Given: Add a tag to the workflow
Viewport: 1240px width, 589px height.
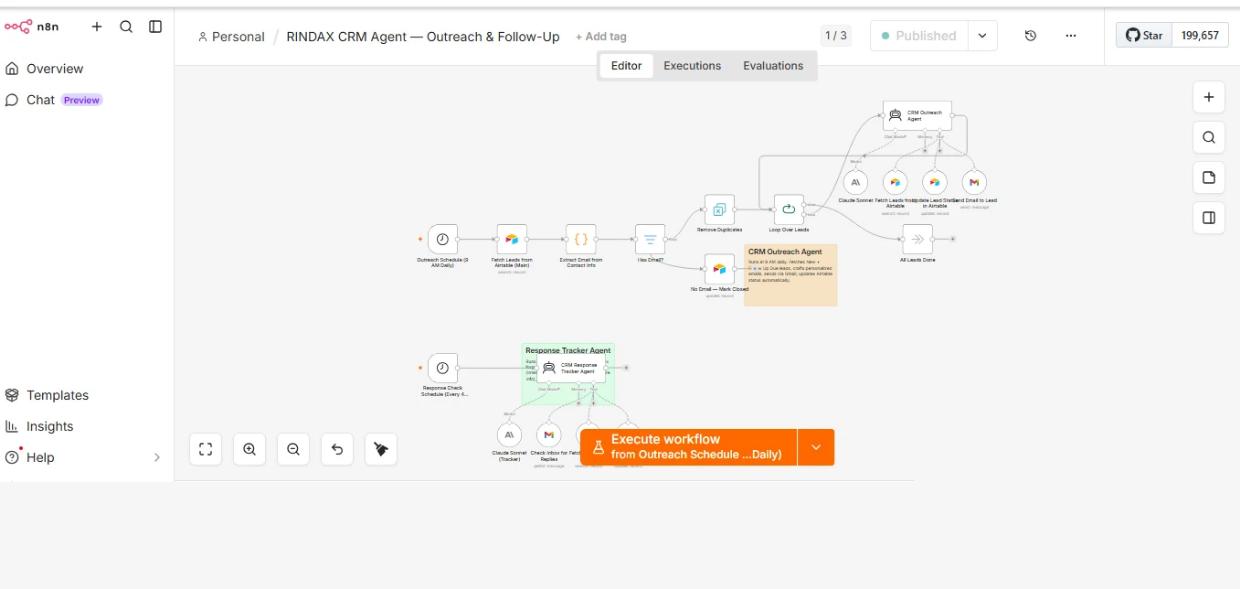Looking at the screenshot, I should [601, 36].
